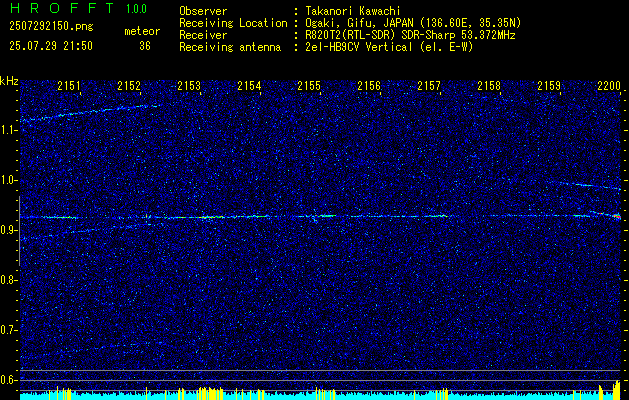Screen dimensions: 629x400
Task: Click the filename 2507292150.png
Action: (x=51, y=27)
